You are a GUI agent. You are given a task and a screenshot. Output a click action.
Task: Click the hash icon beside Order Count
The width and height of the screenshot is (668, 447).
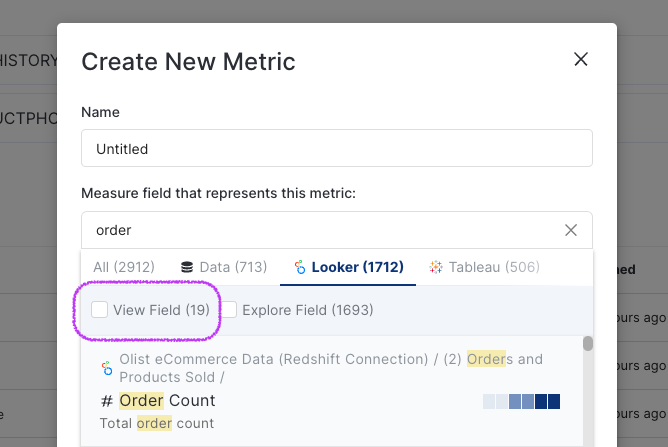[x=107, y=401]
